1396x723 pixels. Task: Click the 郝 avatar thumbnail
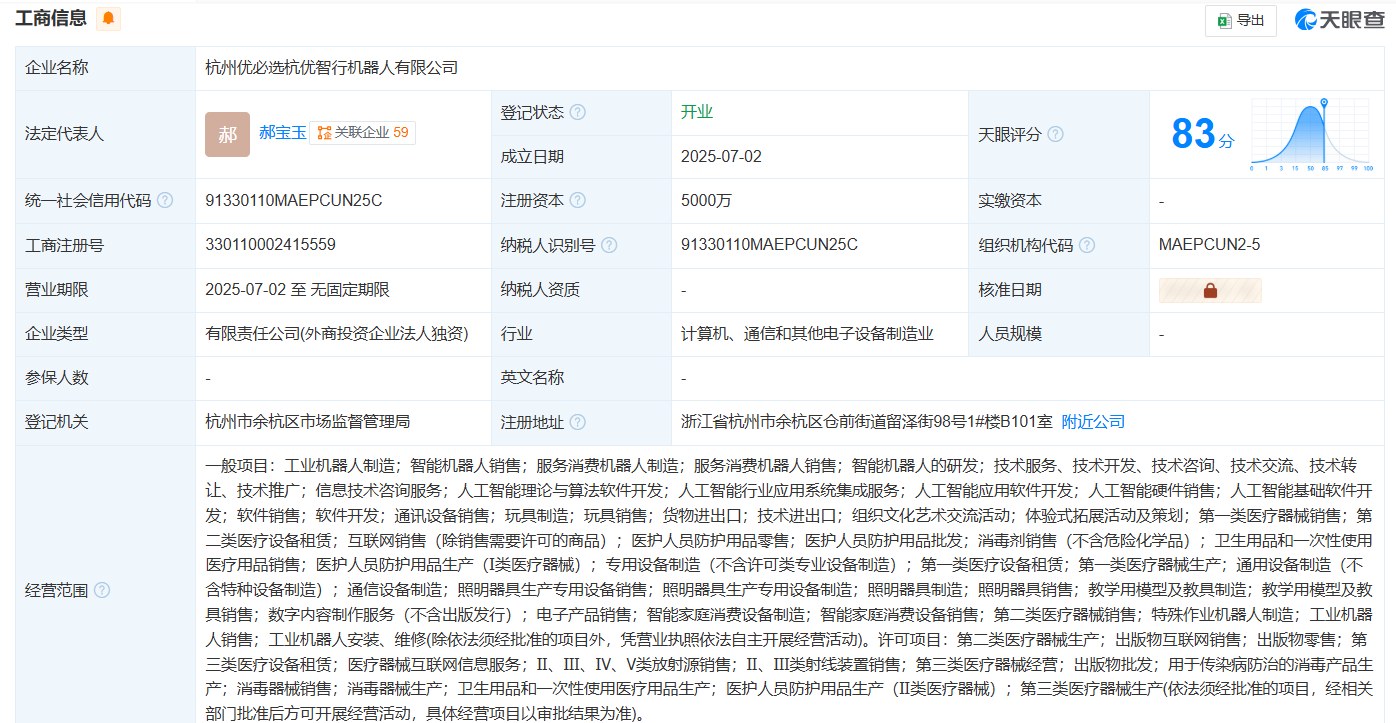(x=227, y=134)
